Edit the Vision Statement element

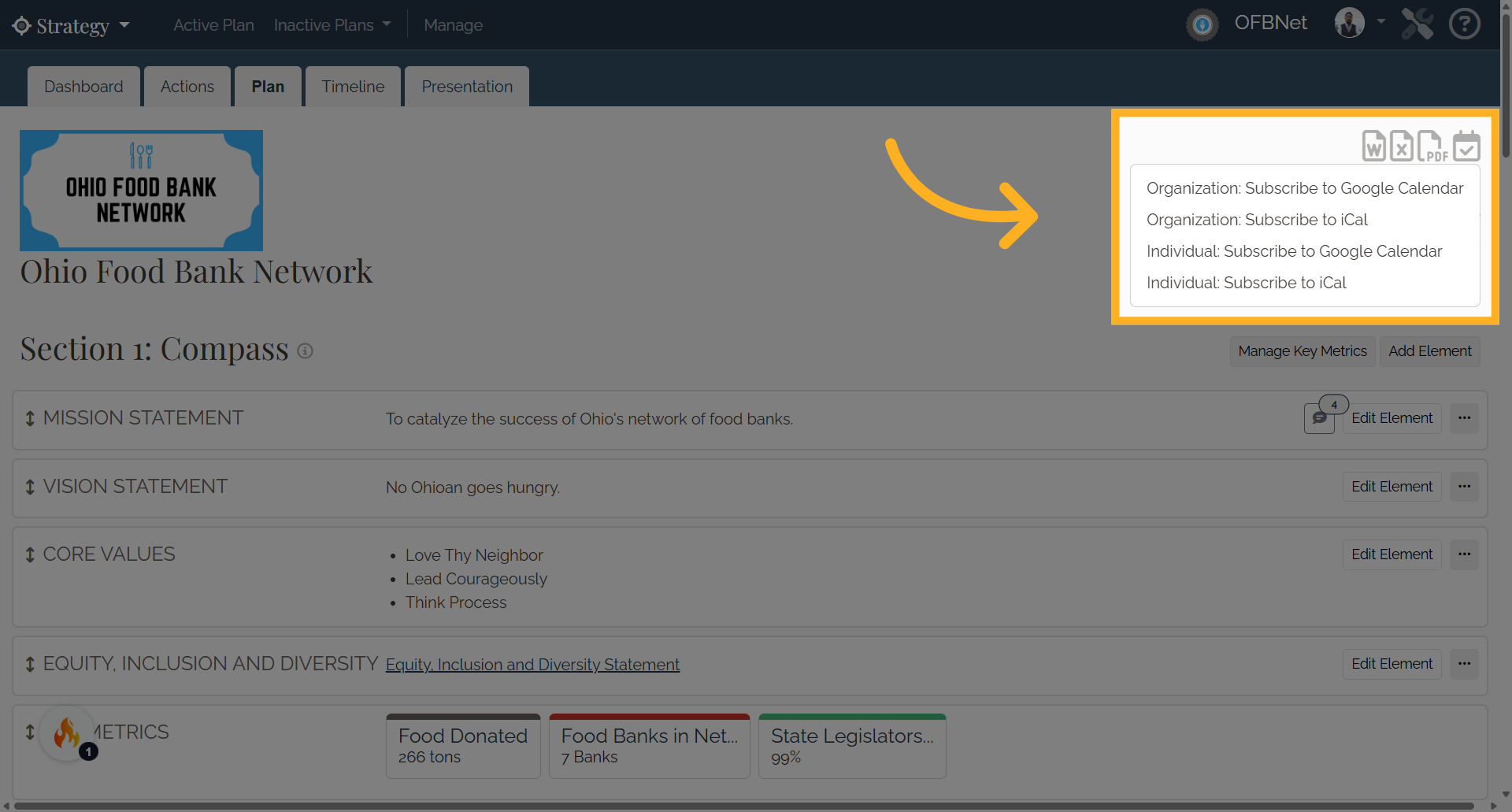coord(1392,487)
